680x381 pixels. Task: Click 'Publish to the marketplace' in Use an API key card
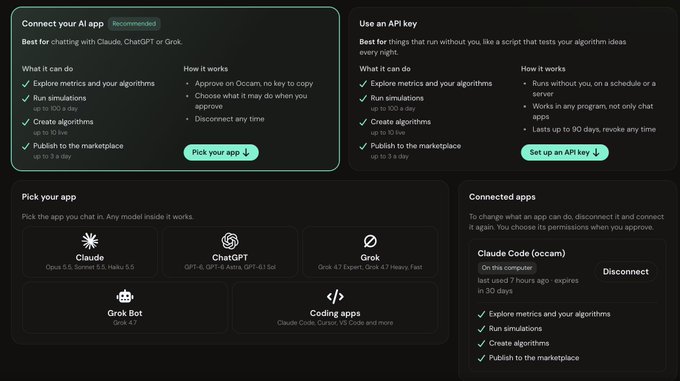coord(415,146)
